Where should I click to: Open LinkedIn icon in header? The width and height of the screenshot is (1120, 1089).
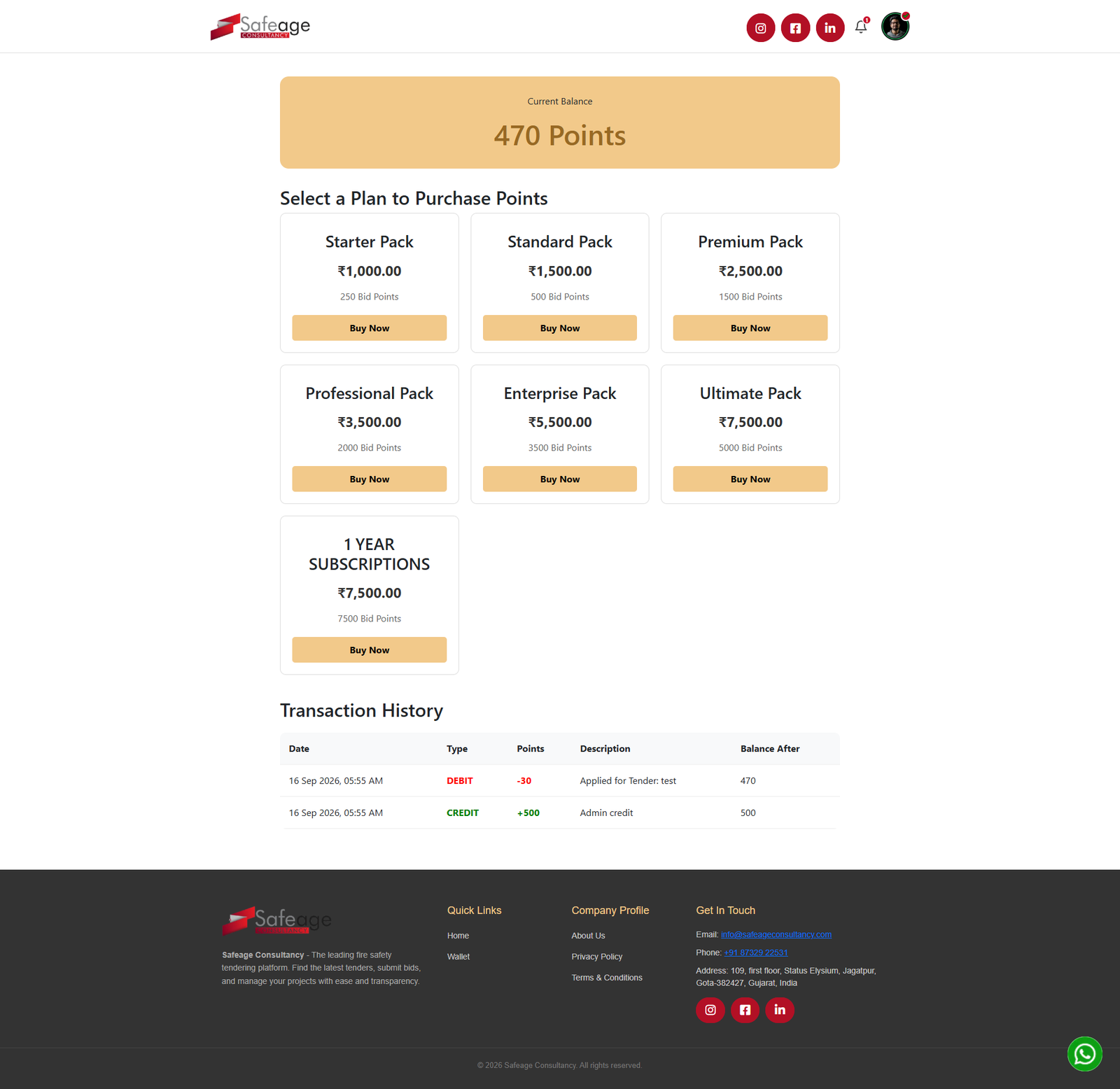pyautogui.click(x=830, y=28)
